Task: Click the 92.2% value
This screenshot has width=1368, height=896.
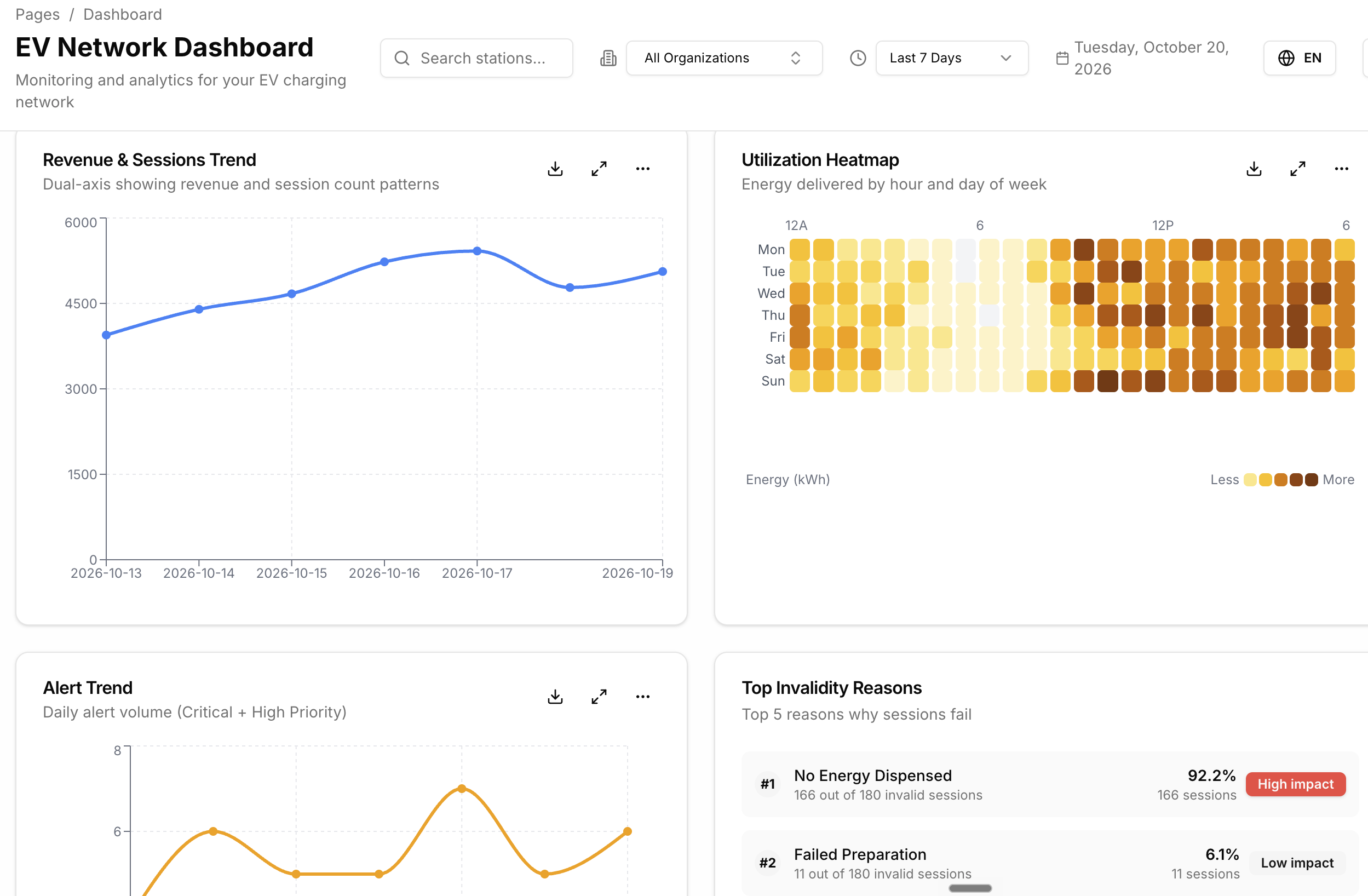Action: point(1211,776)
